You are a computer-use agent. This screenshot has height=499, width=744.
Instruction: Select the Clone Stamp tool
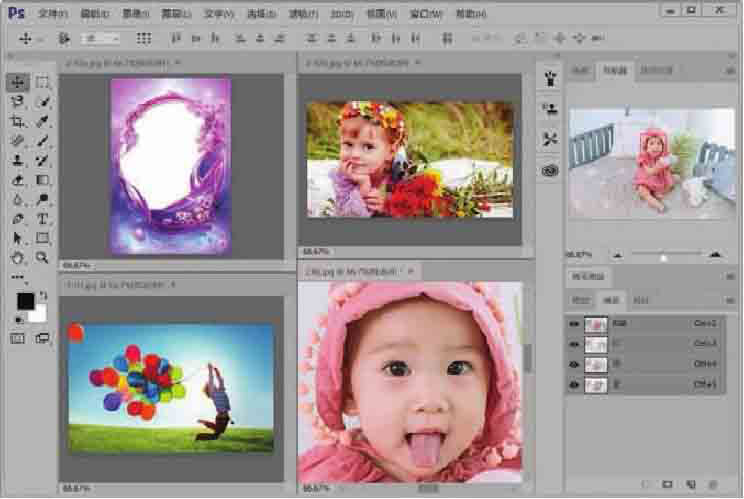pyautogui.click(x=18, y=160)
